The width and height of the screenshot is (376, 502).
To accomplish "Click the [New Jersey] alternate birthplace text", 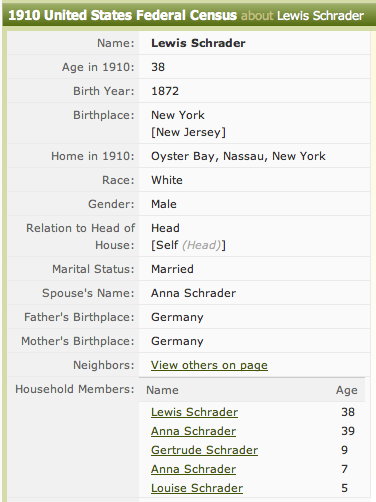I will 188,132.
